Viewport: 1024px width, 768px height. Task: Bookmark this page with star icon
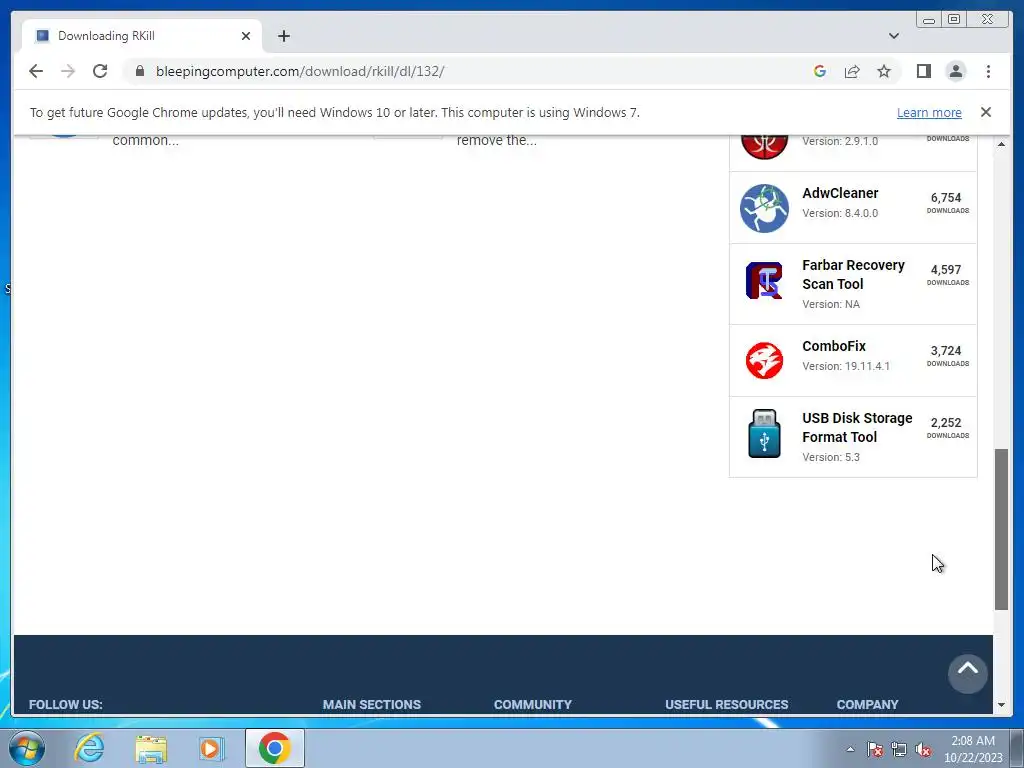[x=884, y=71]
